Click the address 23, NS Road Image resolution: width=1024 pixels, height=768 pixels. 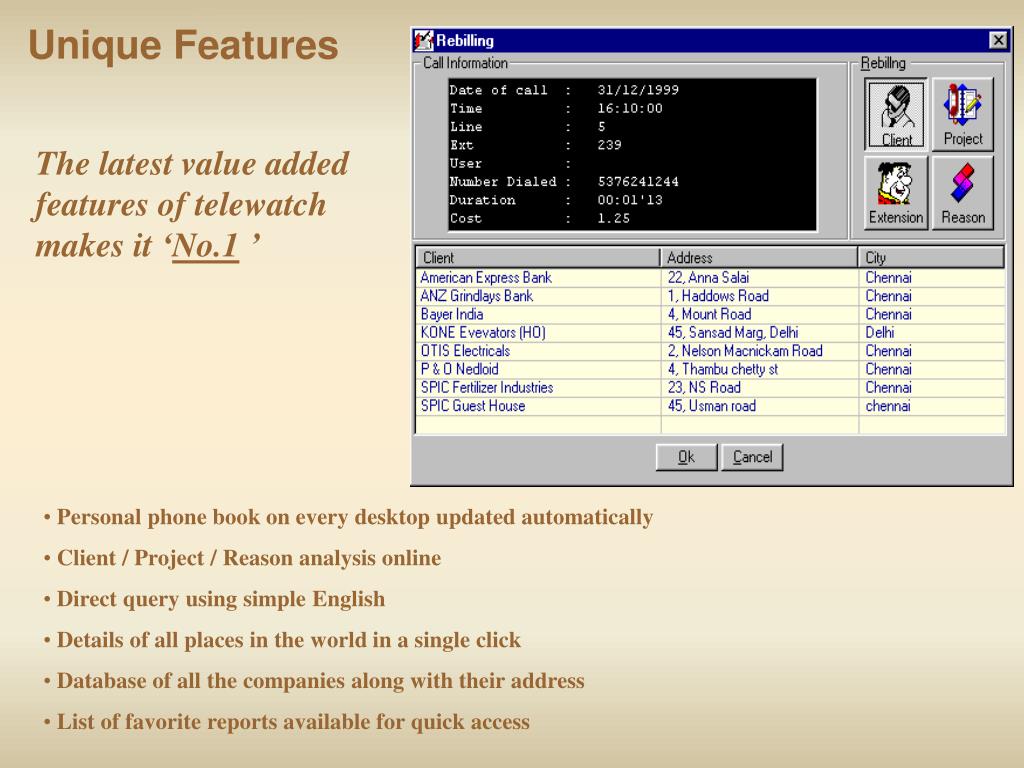point(704,387)
